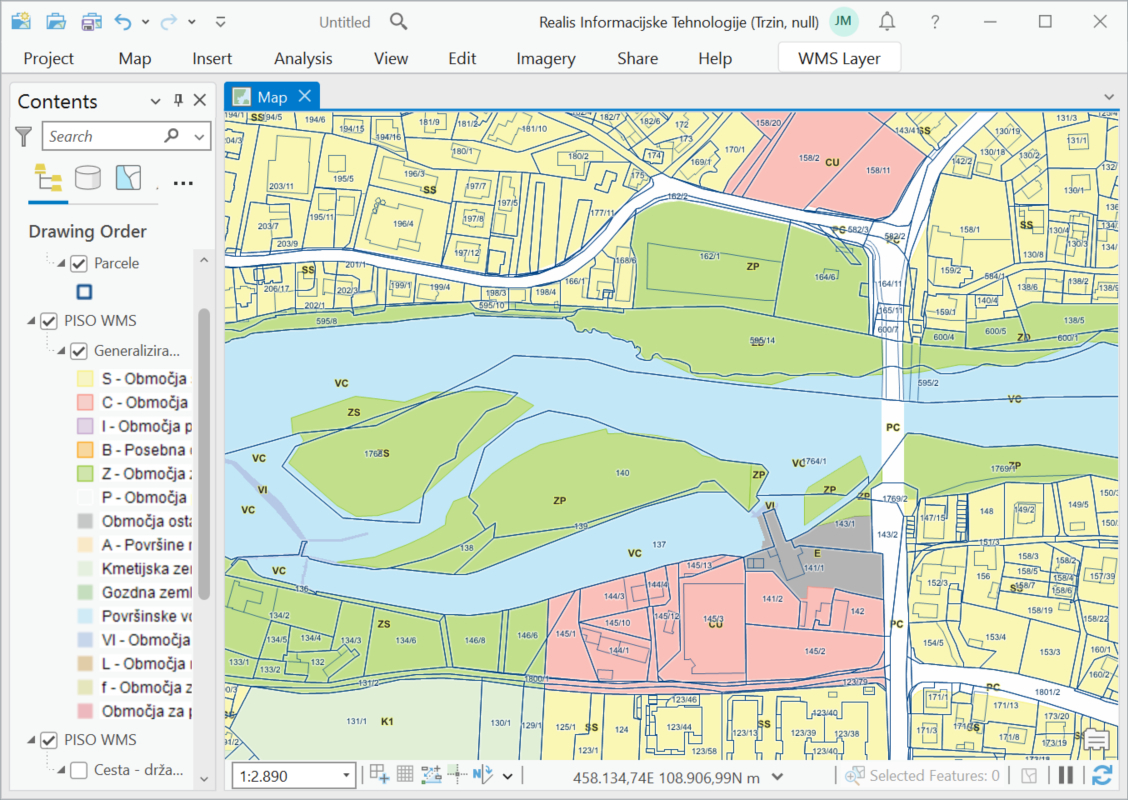The image size is (1128, 800).
Task: Switch to the WMS Layer tab
Action: [839, 58]
